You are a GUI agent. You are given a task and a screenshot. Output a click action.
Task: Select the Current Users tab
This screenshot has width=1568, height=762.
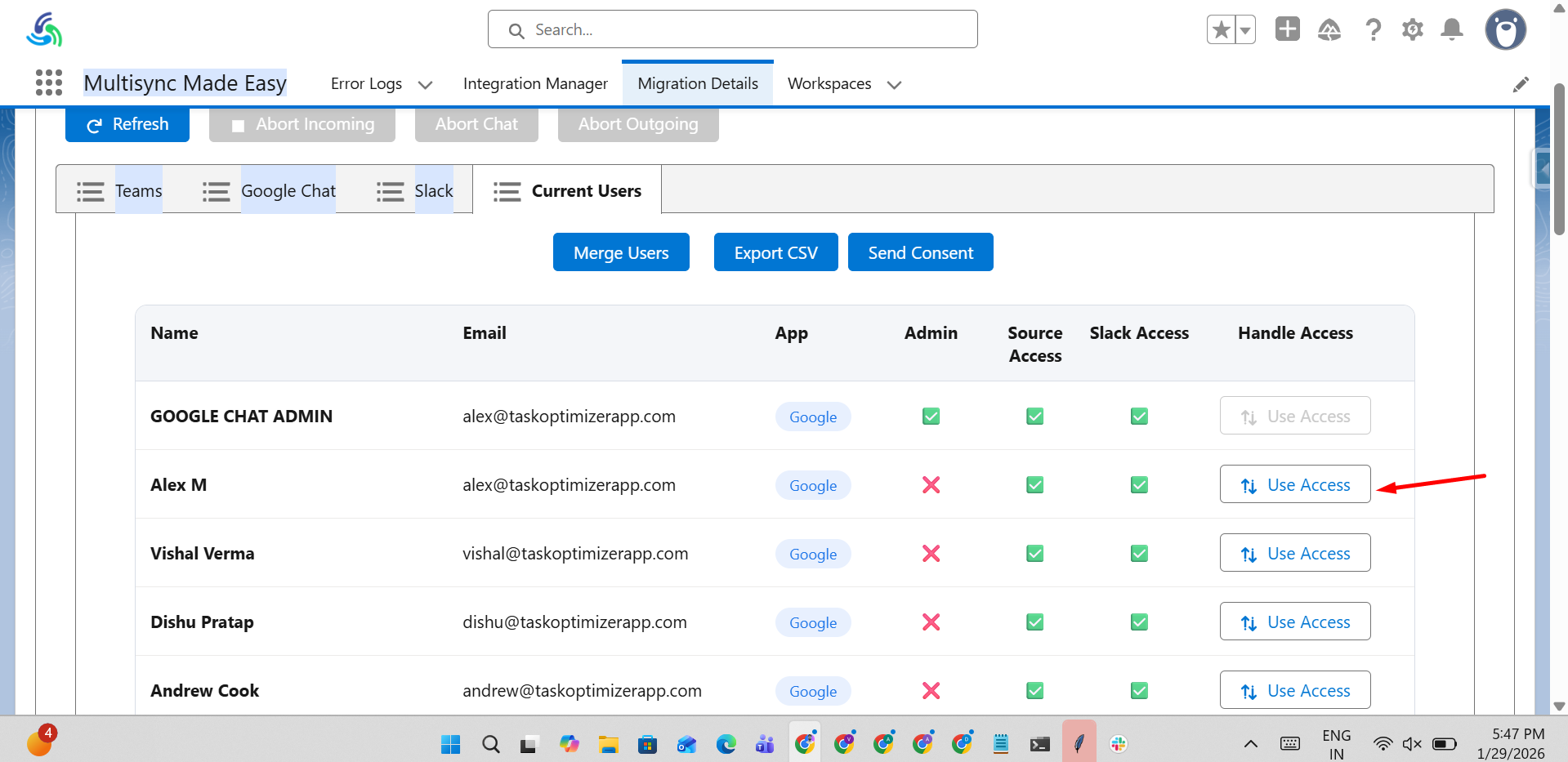click(567, 190)
